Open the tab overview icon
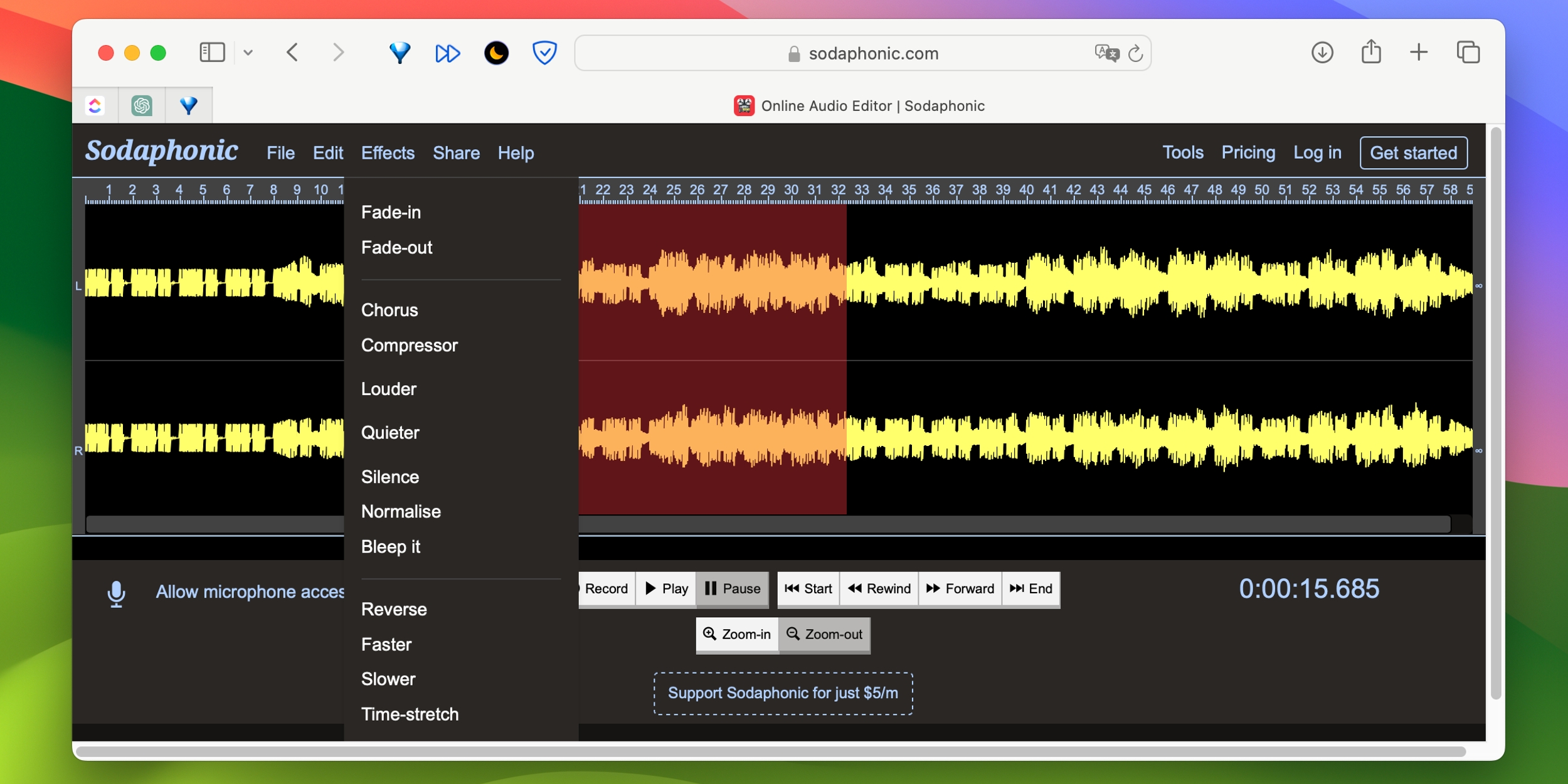This screenshot has width=1568, height=784. pos(1468,52)
